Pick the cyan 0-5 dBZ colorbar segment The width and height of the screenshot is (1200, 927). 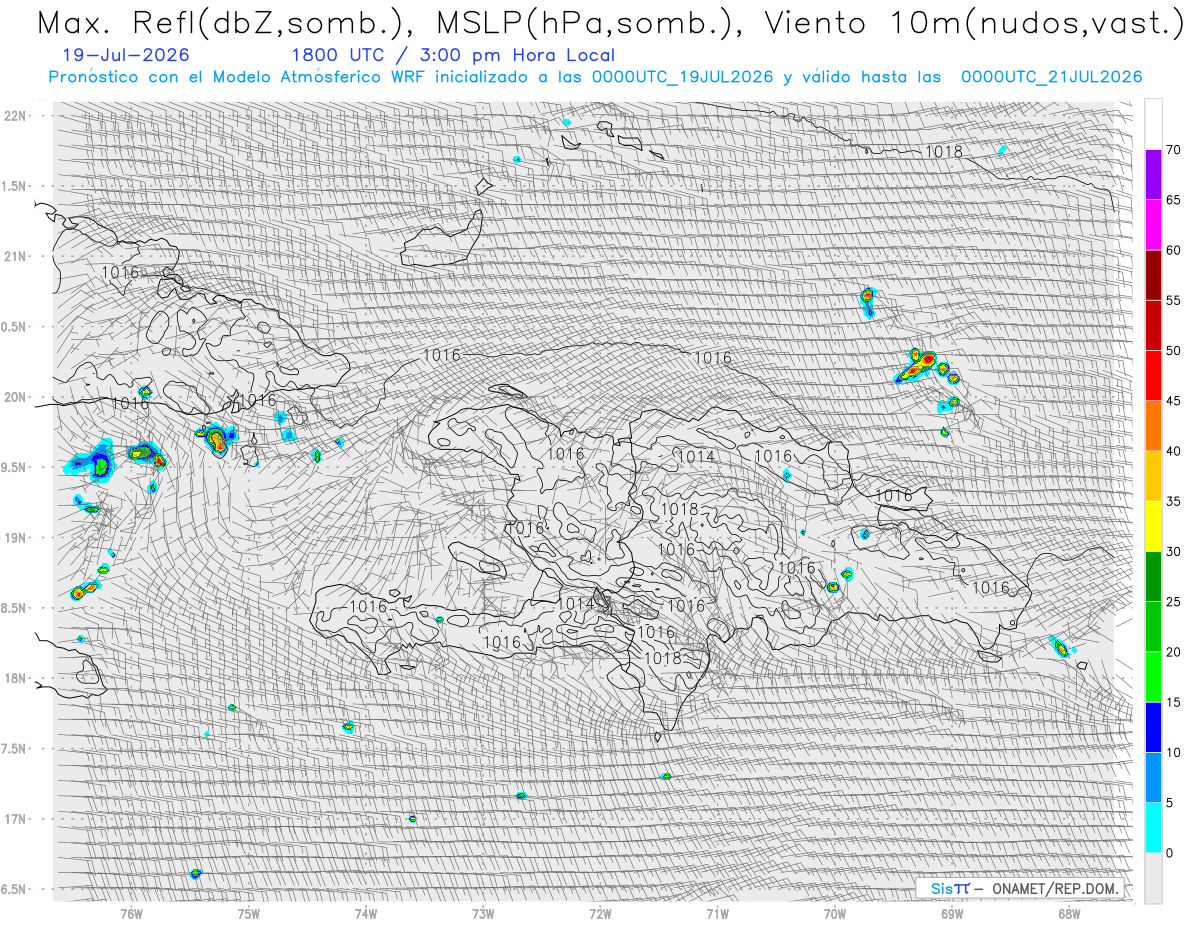click(1153, 827)
